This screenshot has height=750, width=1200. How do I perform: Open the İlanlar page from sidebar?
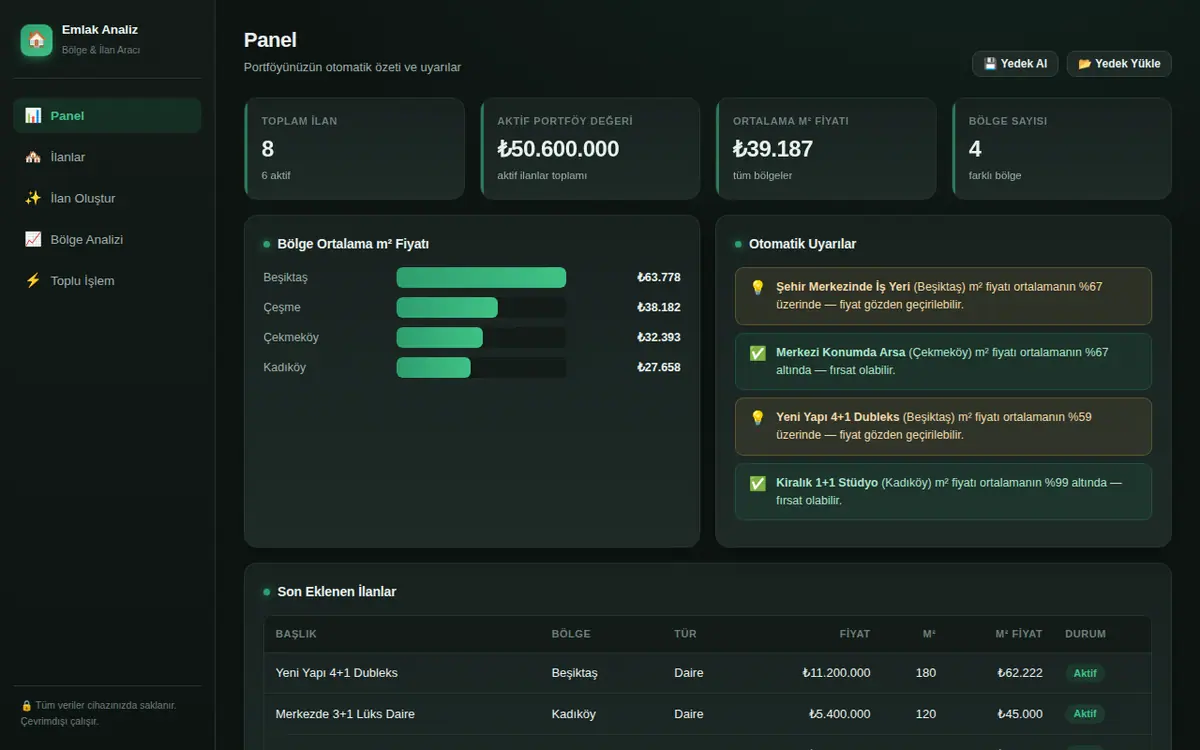click(x=107, y=157)
